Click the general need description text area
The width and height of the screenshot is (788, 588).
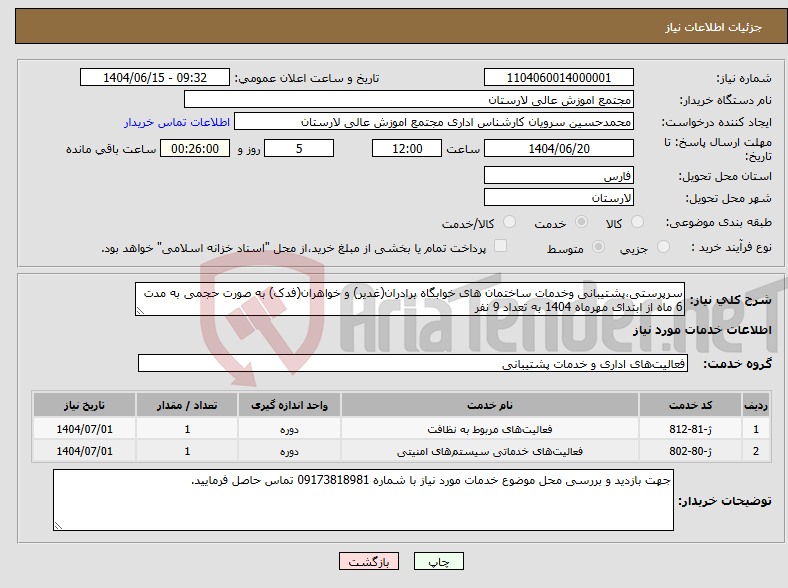410,299
